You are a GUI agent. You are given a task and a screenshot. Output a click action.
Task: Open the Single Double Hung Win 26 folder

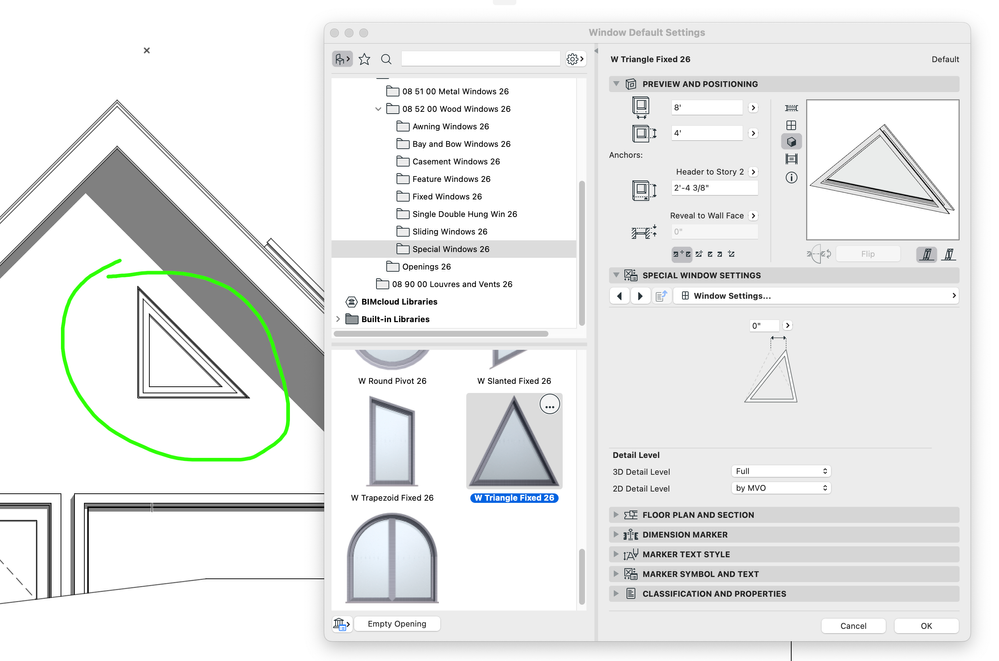tap(464, 214)
